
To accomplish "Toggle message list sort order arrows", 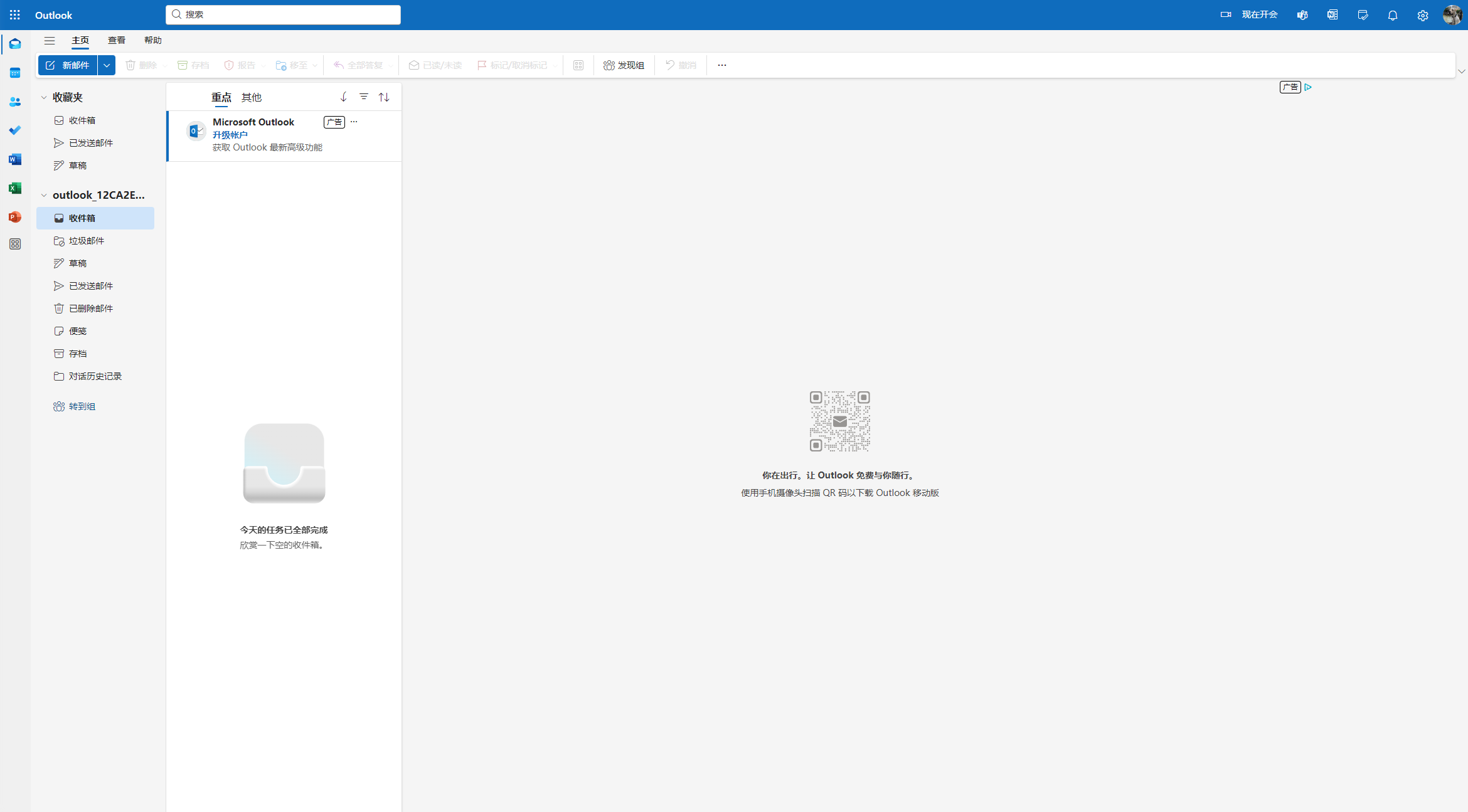I will (x=384, y=97).
